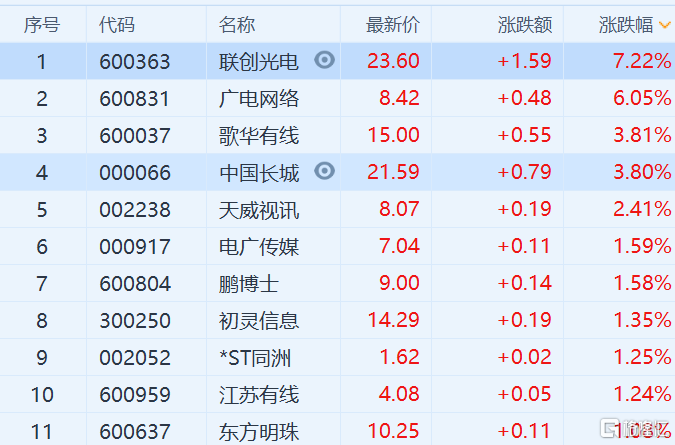Sort by the 名称 column header
This screenshot has width=675, height=445.
click(237, 25)
